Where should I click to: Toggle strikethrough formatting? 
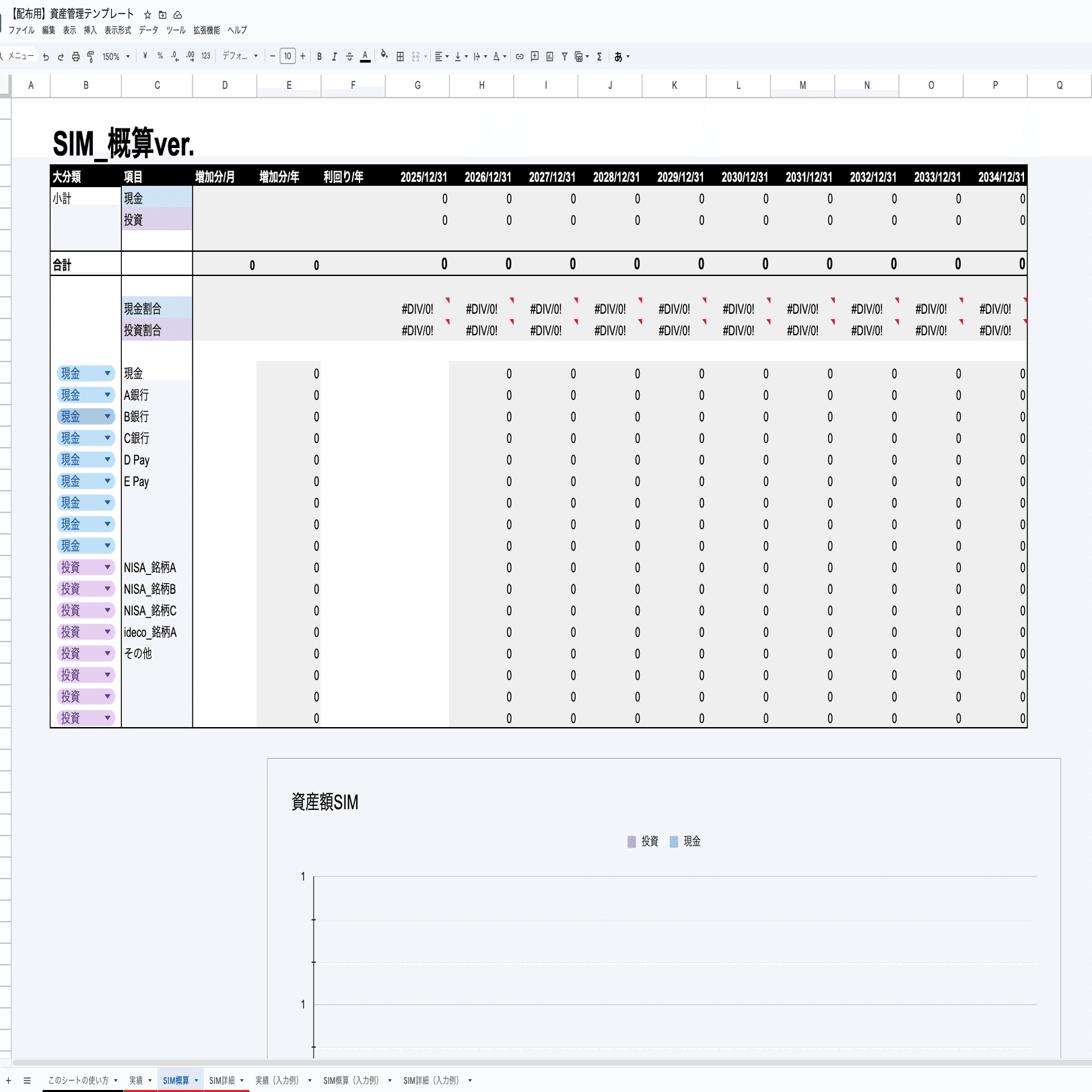point(349,56)
